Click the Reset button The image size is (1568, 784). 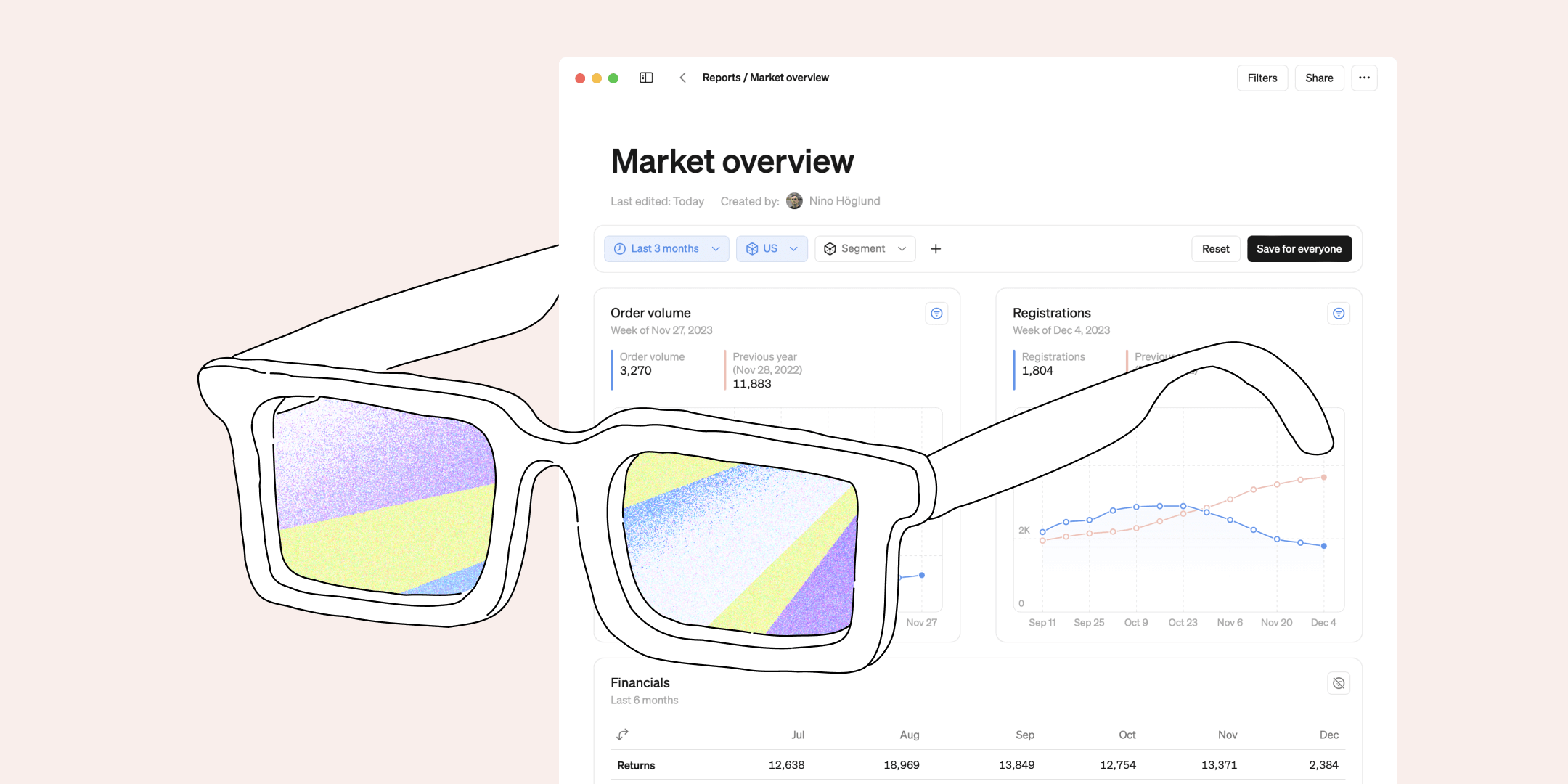pyautogui.click(x=1215, y=249)
